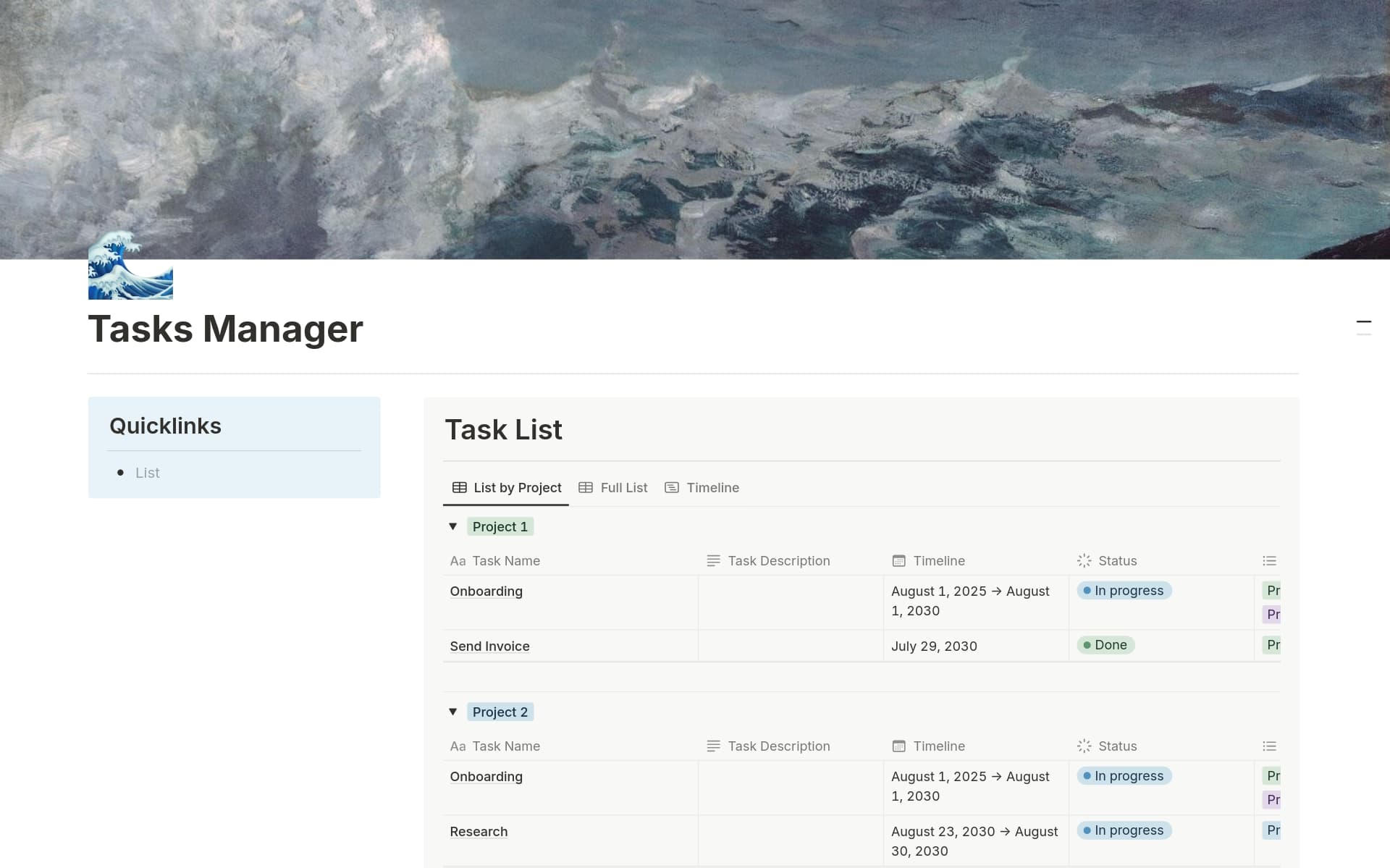This screenshot has height=868, width=1390.
Task: Open the List quicklink in Quicklinks
Action: tap(148, 472)
